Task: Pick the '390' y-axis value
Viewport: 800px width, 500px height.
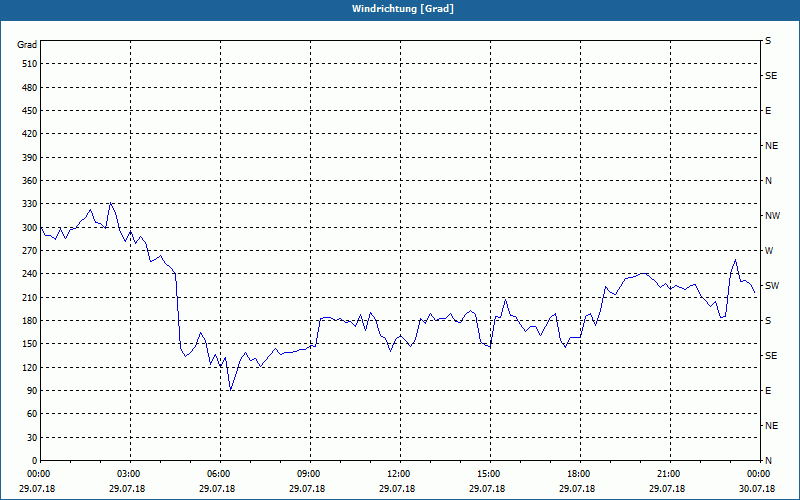Action: [x=30, y=158]
